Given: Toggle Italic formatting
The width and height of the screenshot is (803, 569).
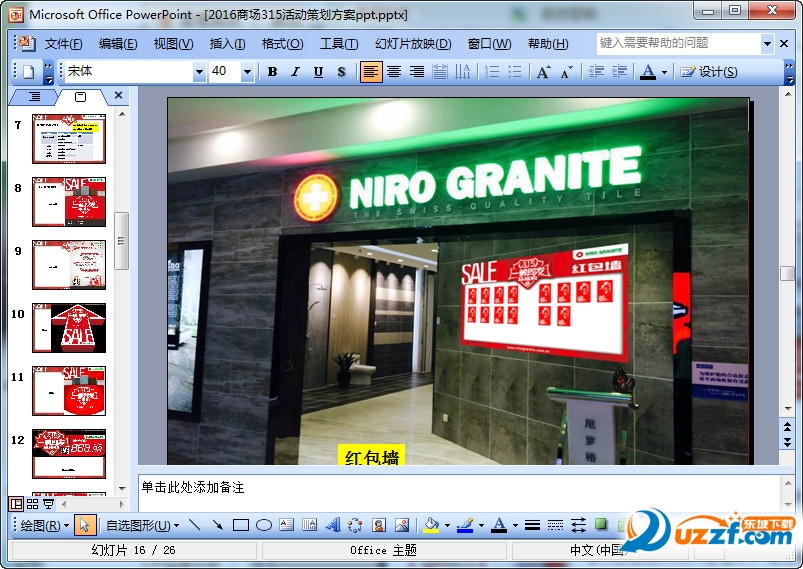Looking at the screenshot, I should [295, 72].
